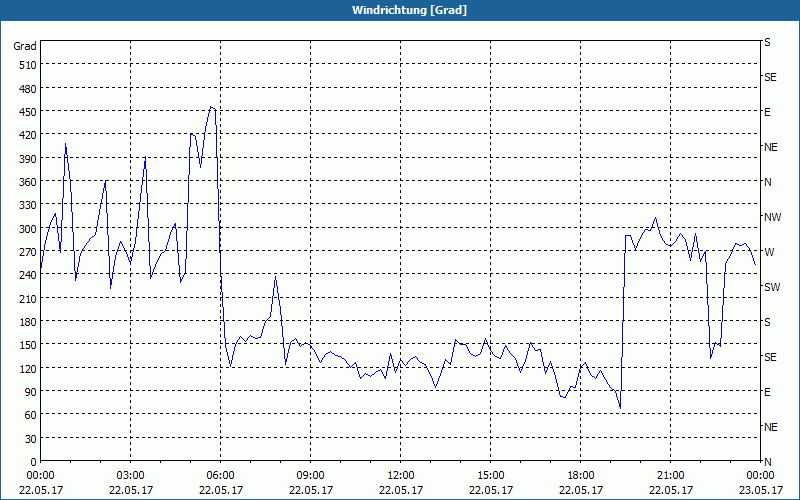Select the 60 y-axis value

coord(30,415)
